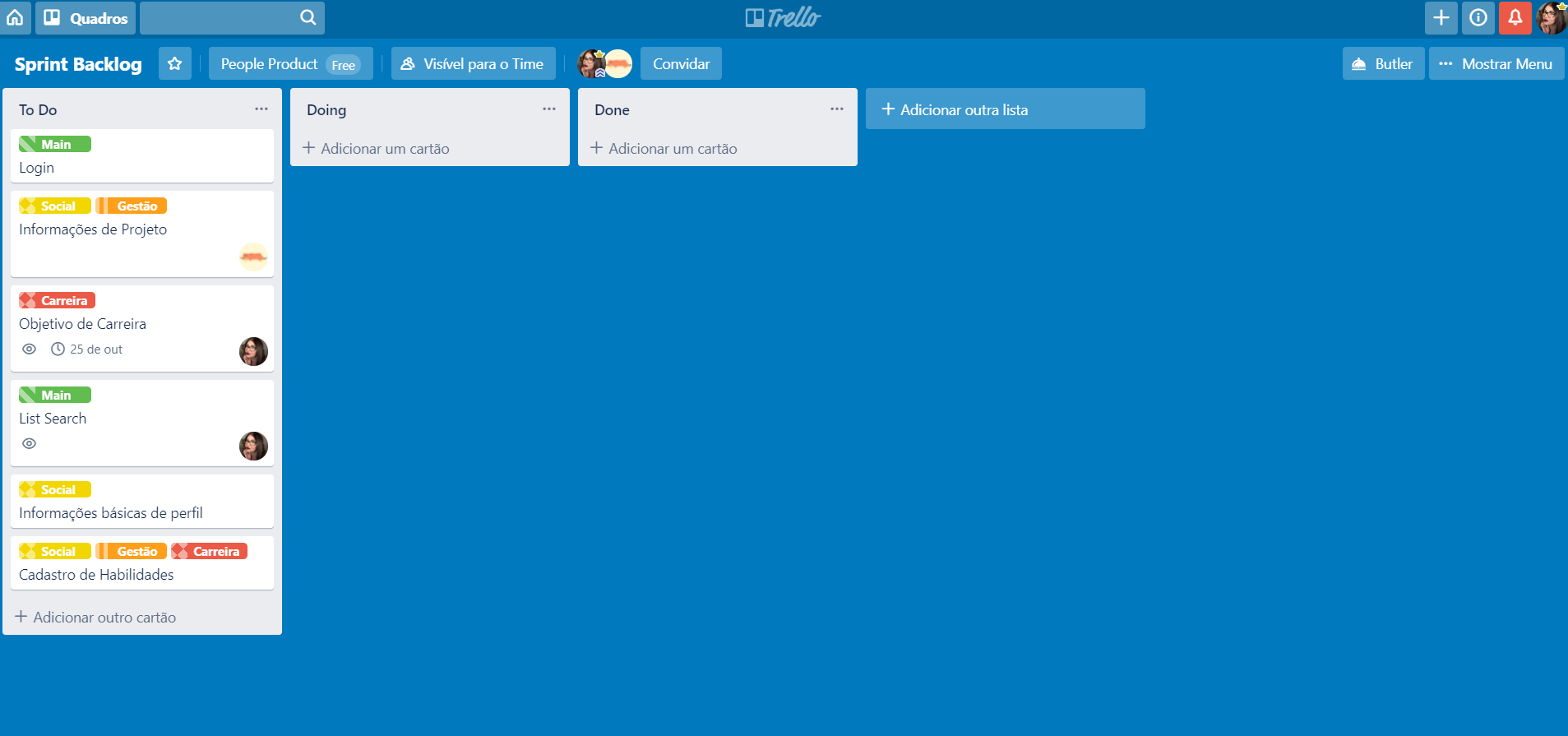The height and width of the screenshot is (736, 1568).
Task: Toggle the 25 de out due date badge
Action: (x=86, y=349)
